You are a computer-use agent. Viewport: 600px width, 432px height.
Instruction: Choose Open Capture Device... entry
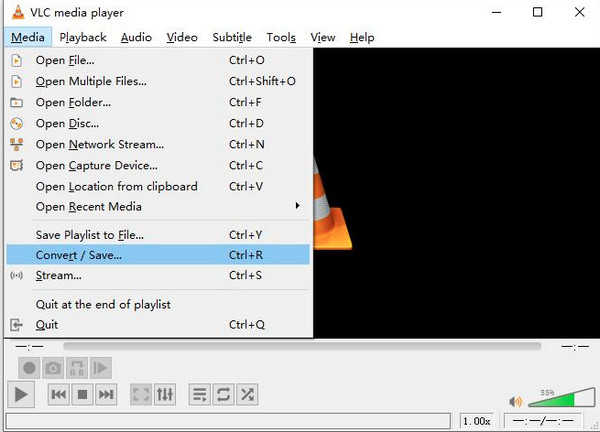click(158, 165)
